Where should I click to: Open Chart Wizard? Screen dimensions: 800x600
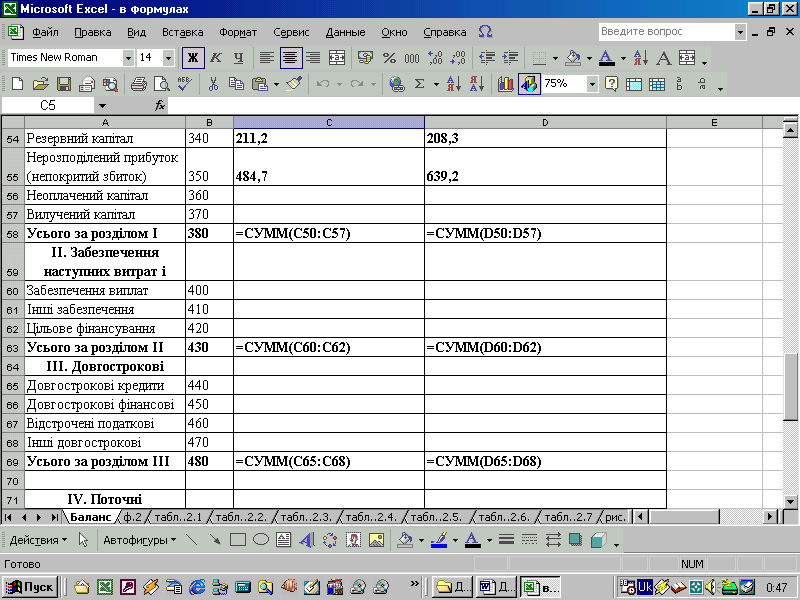tap(506, 84)
